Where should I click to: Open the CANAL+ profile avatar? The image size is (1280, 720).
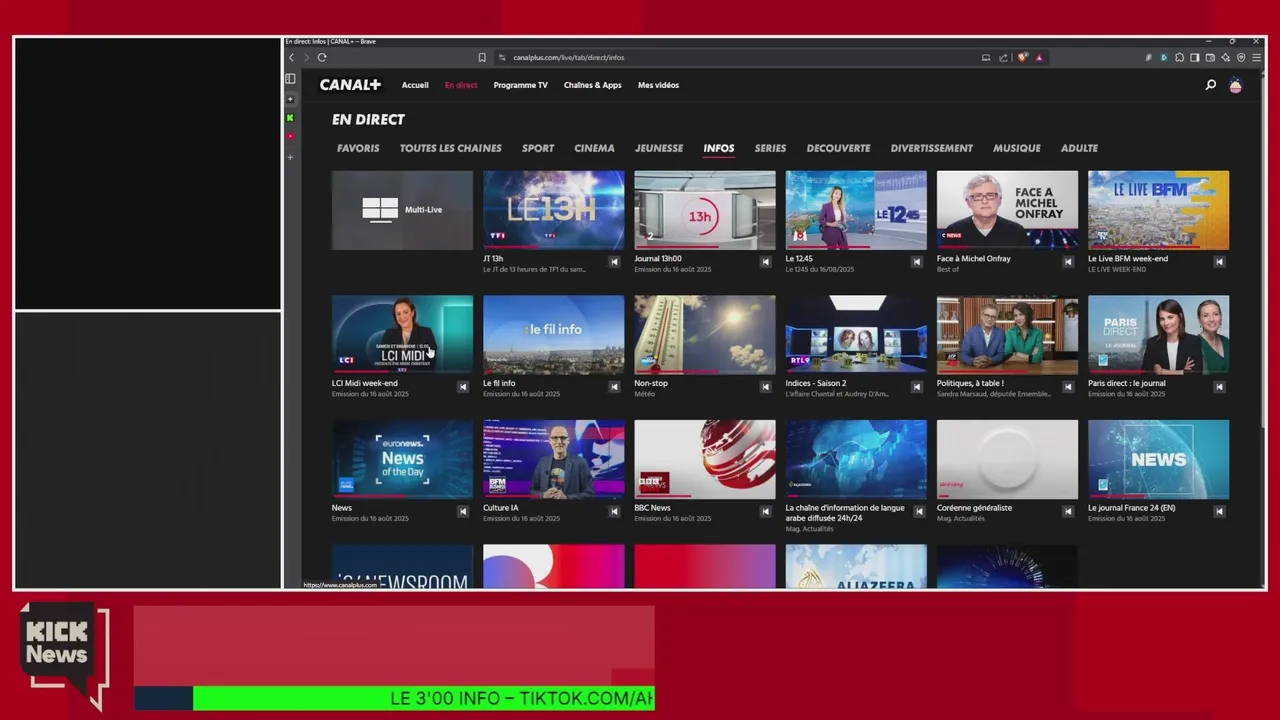1236,85
